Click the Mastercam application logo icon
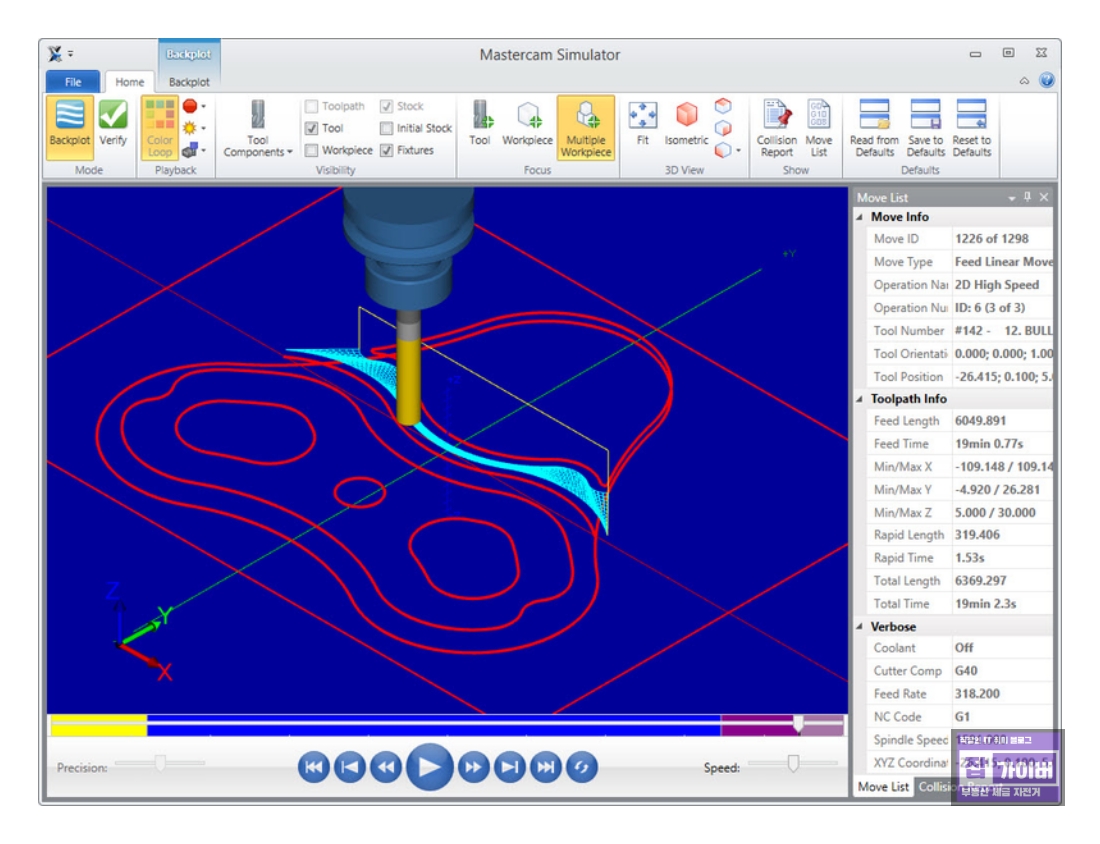This screenshot has height=844, width=1100. click(x=55, y=53)
